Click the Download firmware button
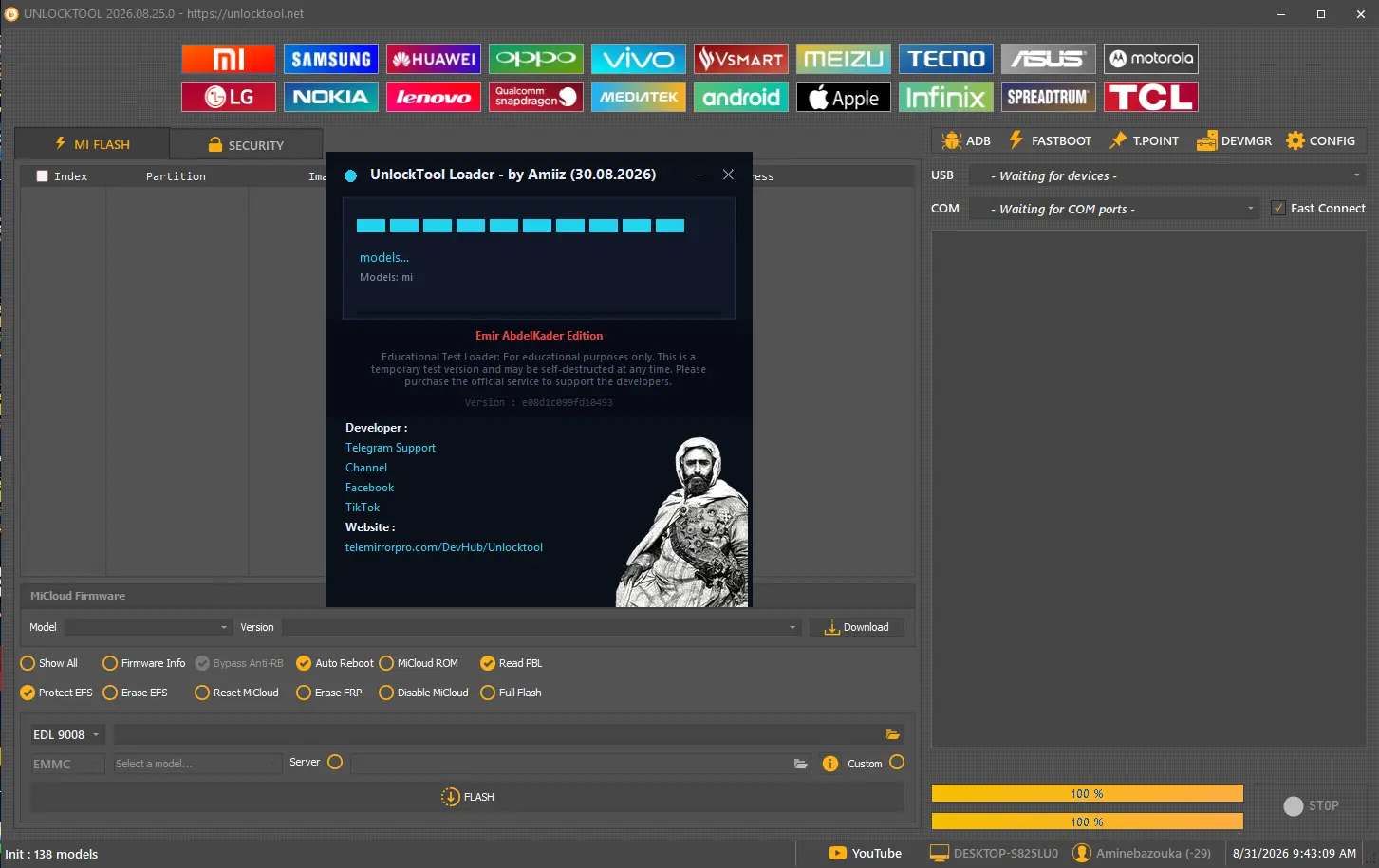1379x868 pixels. [857, 627]
